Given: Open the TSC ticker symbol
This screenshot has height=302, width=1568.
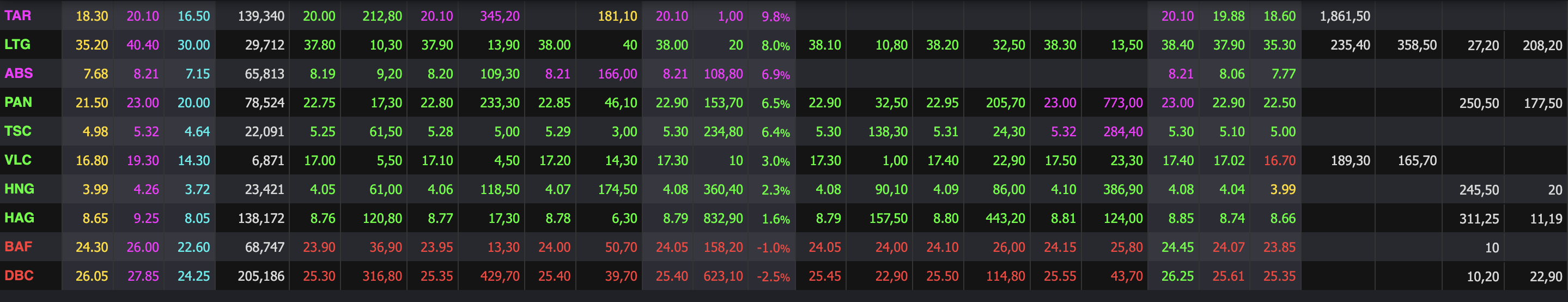Looking at the screenshot, I should pyautogui.click(x=17, y=131).
